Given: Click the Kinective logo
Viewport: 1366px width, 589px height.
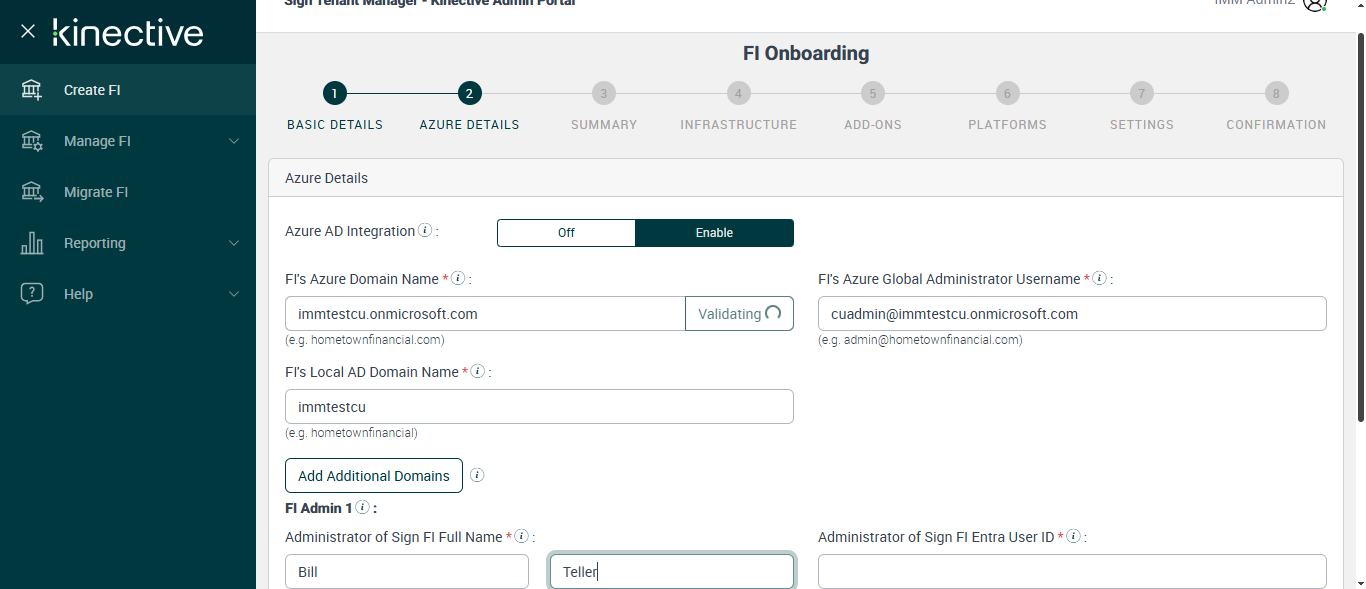Looking at the screenshot, I should pyautogui.click(x=127, y=32).
